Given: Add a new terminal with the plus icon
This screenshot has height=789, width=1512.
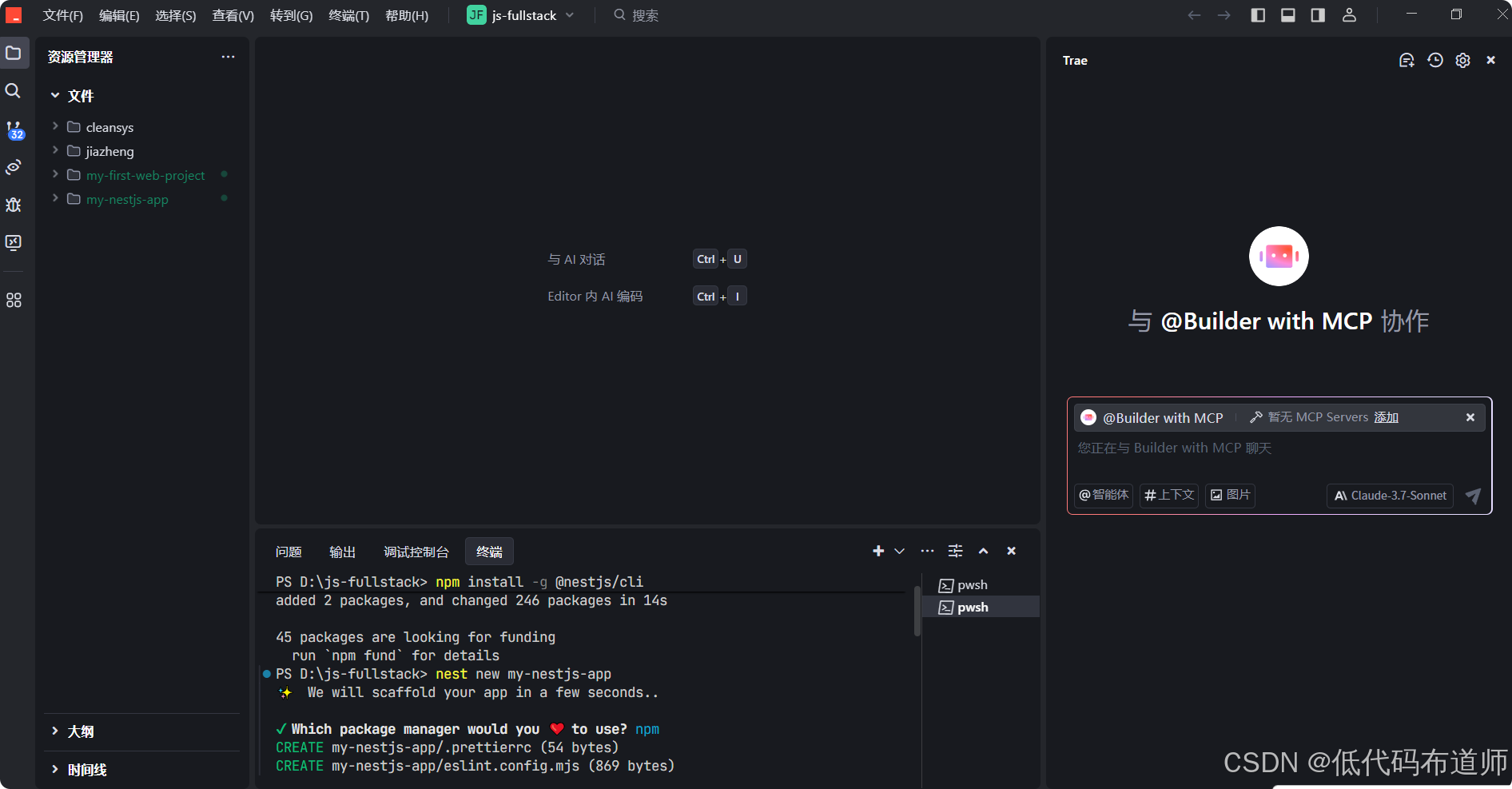Looking at the screenshot, I should click(878, 551).
